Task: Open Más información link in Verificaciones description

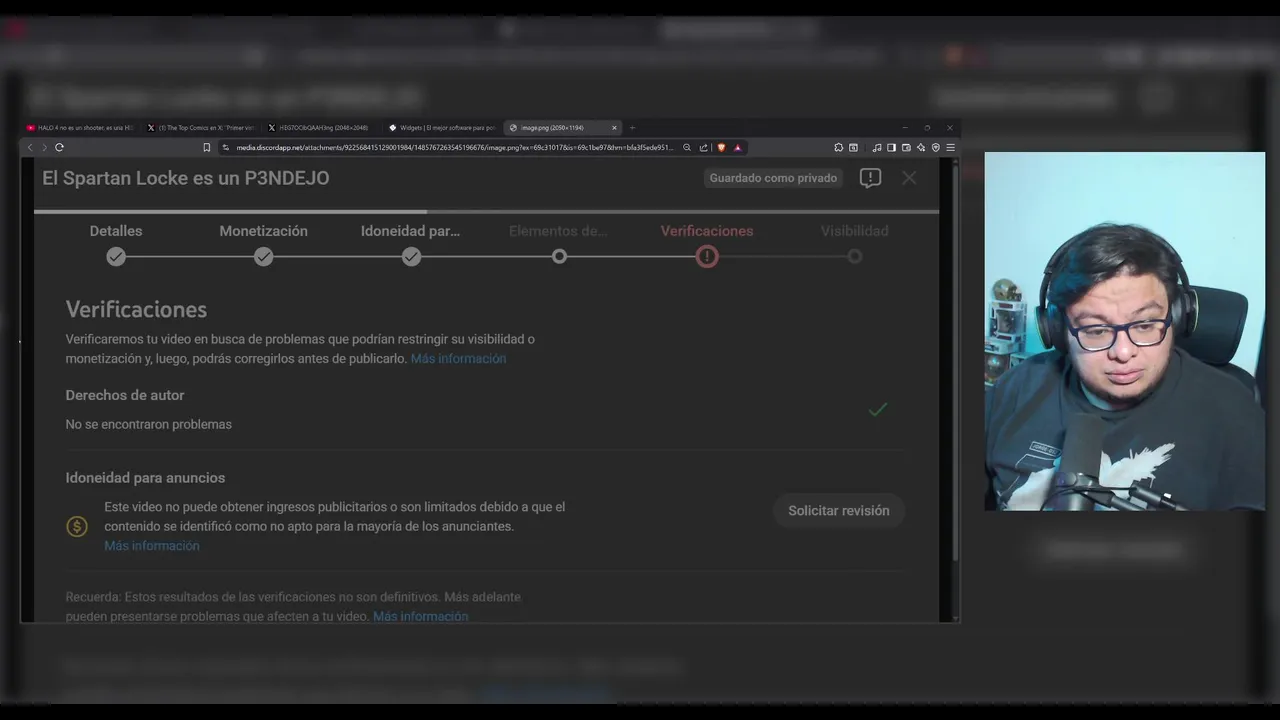Action: point(458,359)
